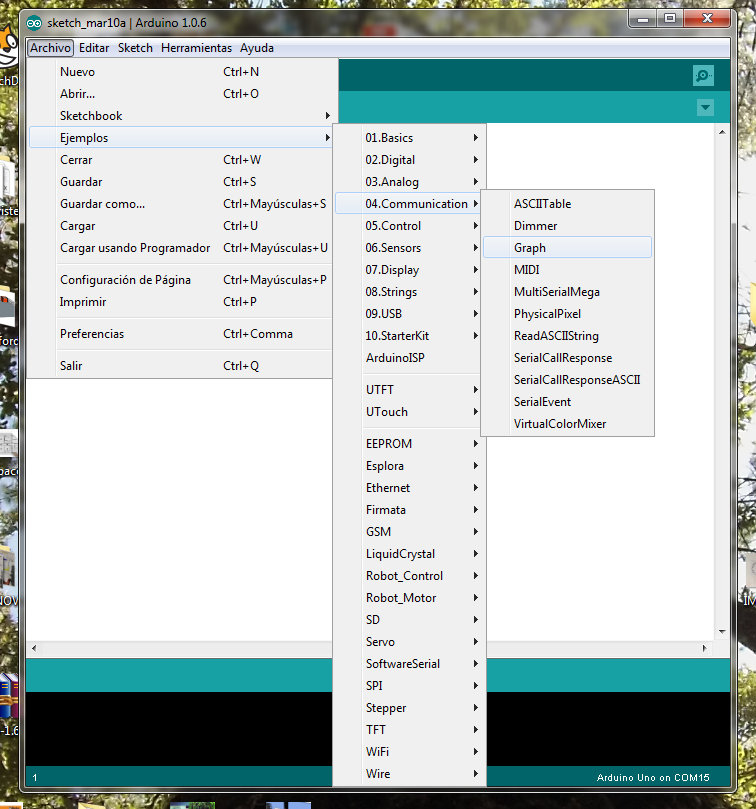Expand the Ethernet examples

pos(409,488)
